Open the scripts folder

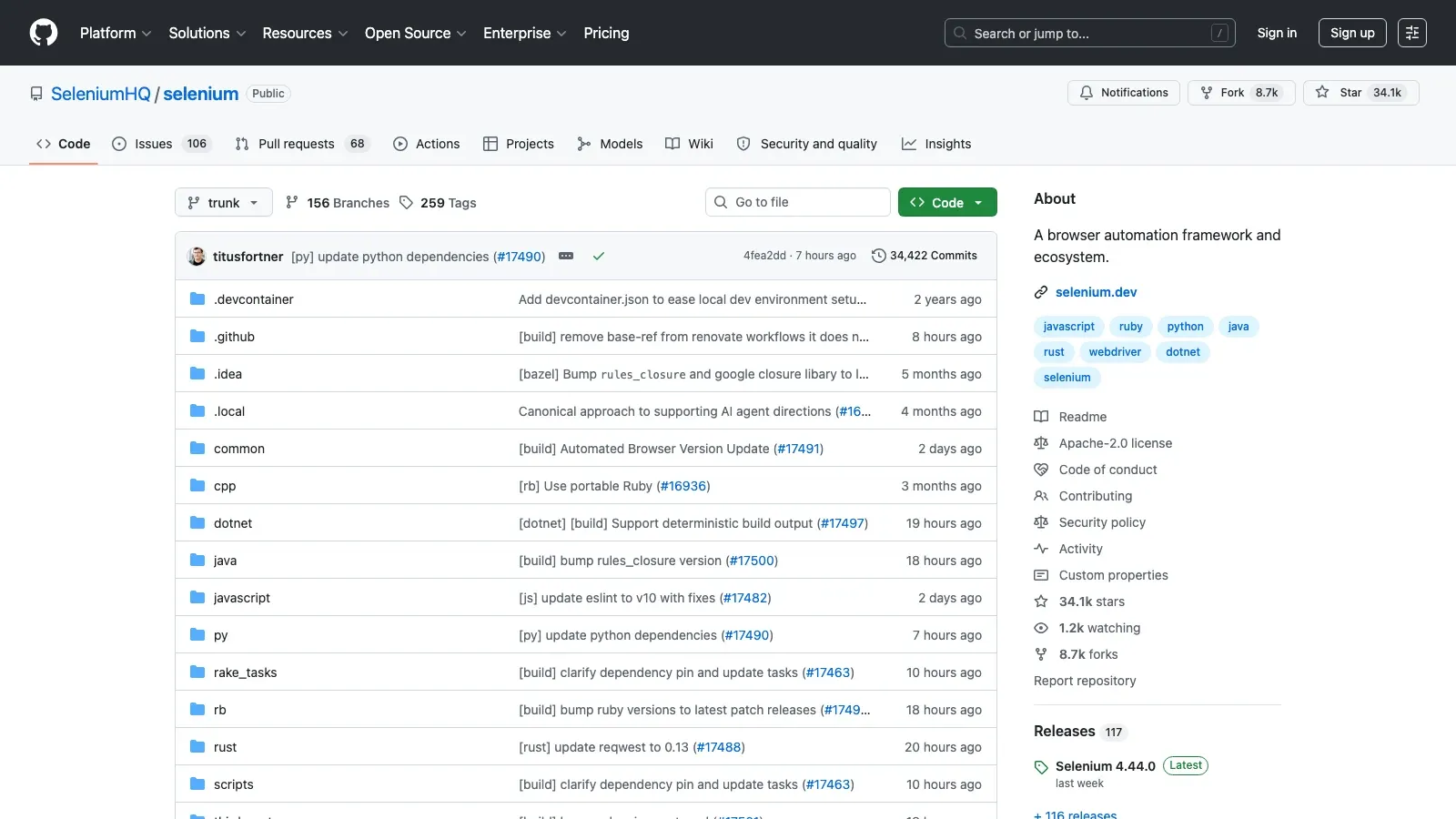coord(234,784)
